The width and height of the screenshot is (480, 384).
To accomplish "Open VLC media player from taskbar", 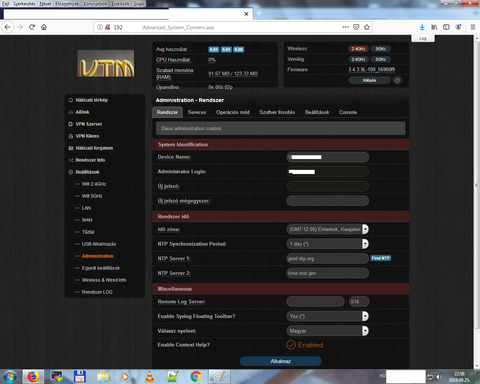I will (150, 377).
